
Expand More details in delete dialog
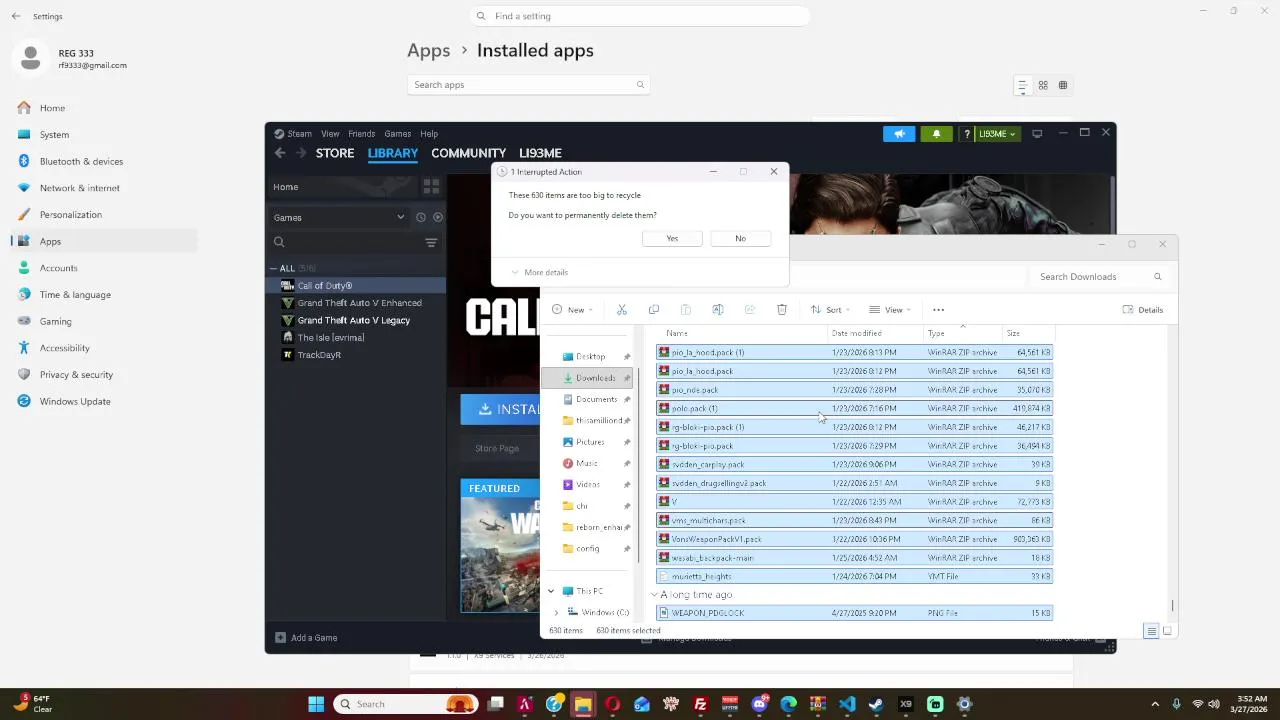click(x=539, y=272)
